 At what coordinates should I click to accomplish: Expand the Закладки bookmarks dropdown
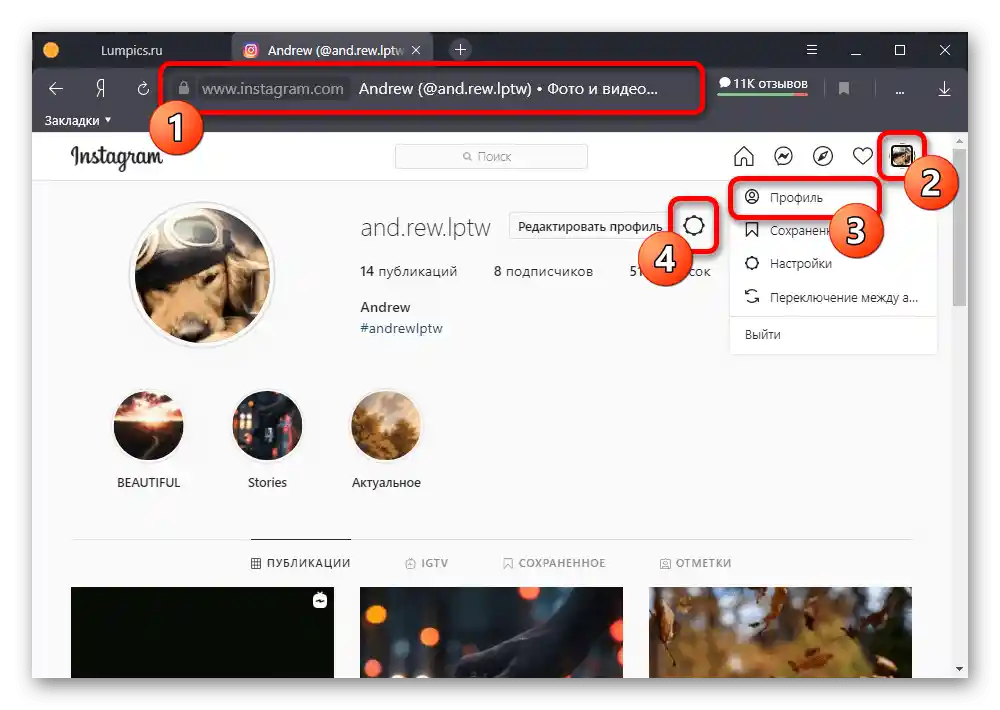click(x=78, y=121)
